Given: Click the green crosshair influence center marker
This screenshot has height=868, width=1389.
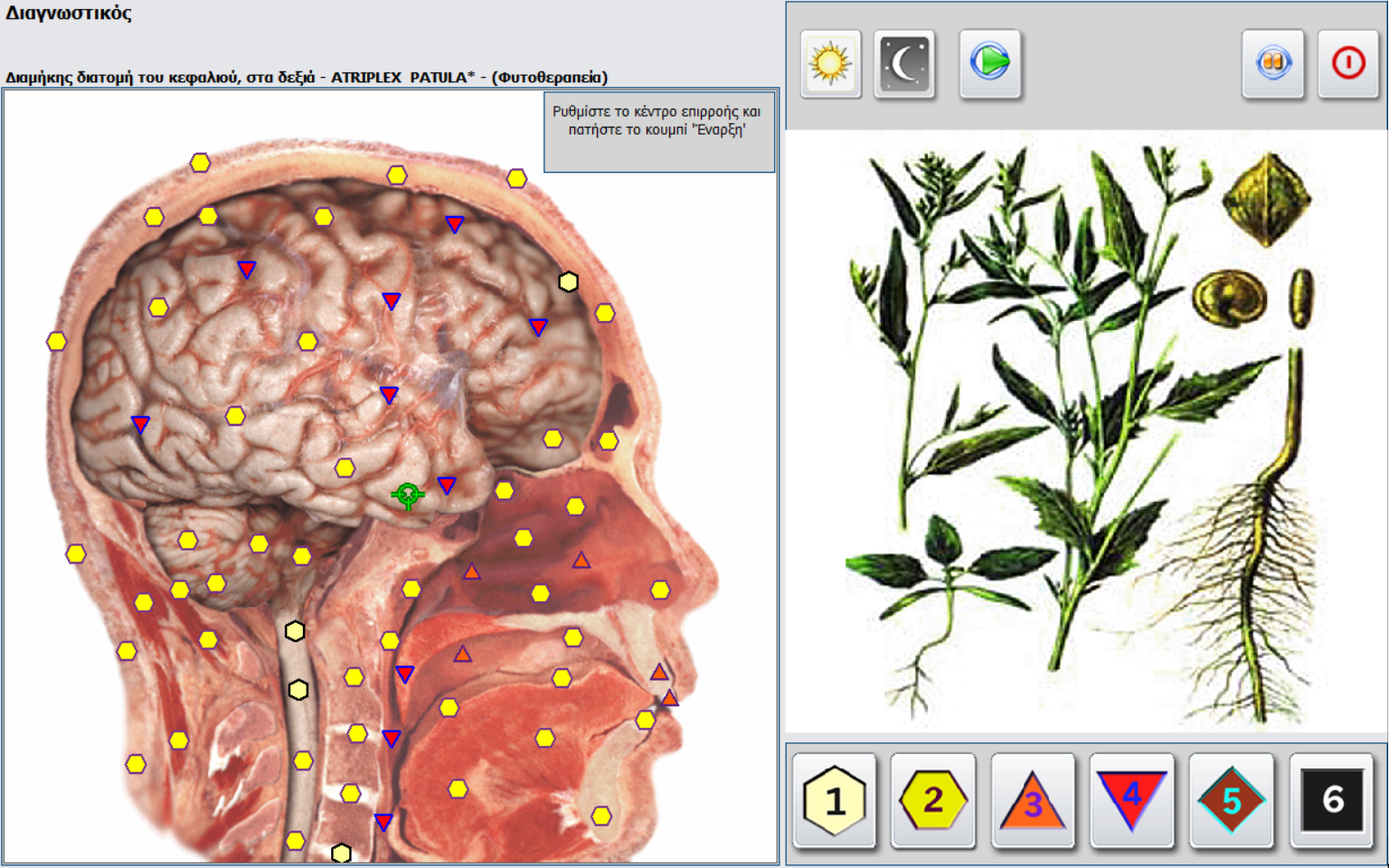Looking at the screenshot, I should (408, 495).
